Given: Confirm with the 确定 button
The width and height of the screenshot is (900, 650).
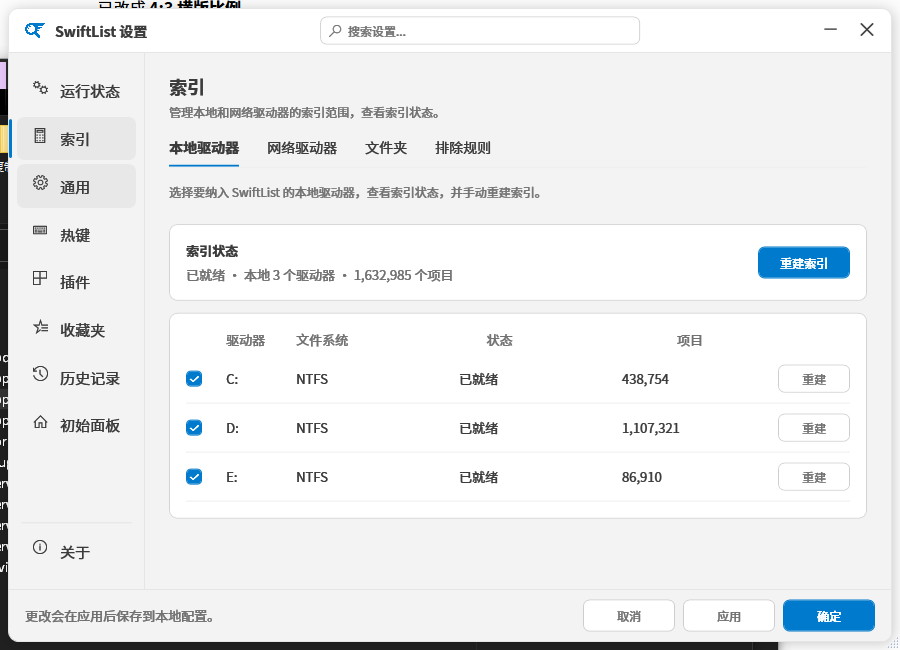Looking at the screenshot, I should [829, 616].
